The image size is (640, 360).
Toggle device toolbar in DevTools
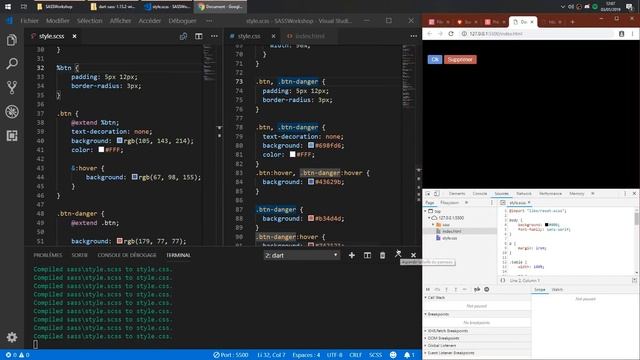point(436,193)
